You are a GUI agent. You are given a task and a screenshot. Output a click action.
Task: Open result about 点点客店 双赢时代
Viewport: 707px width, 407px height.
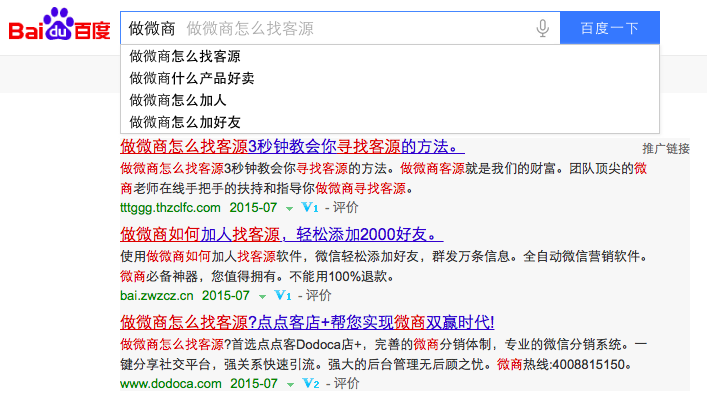point(307,322)
